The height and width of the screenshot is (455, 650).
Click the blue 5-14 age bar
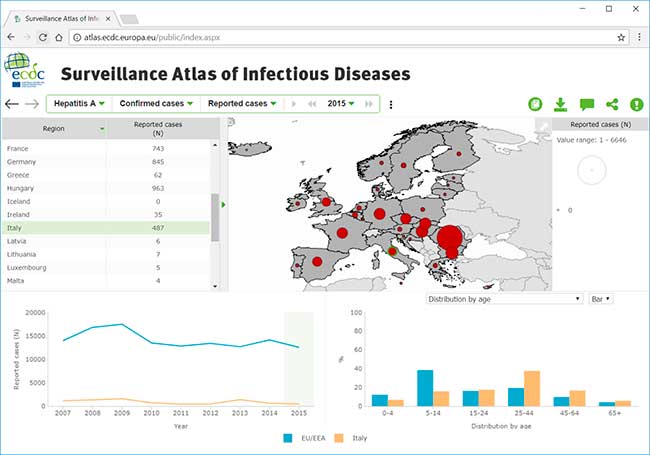[425, 388]
